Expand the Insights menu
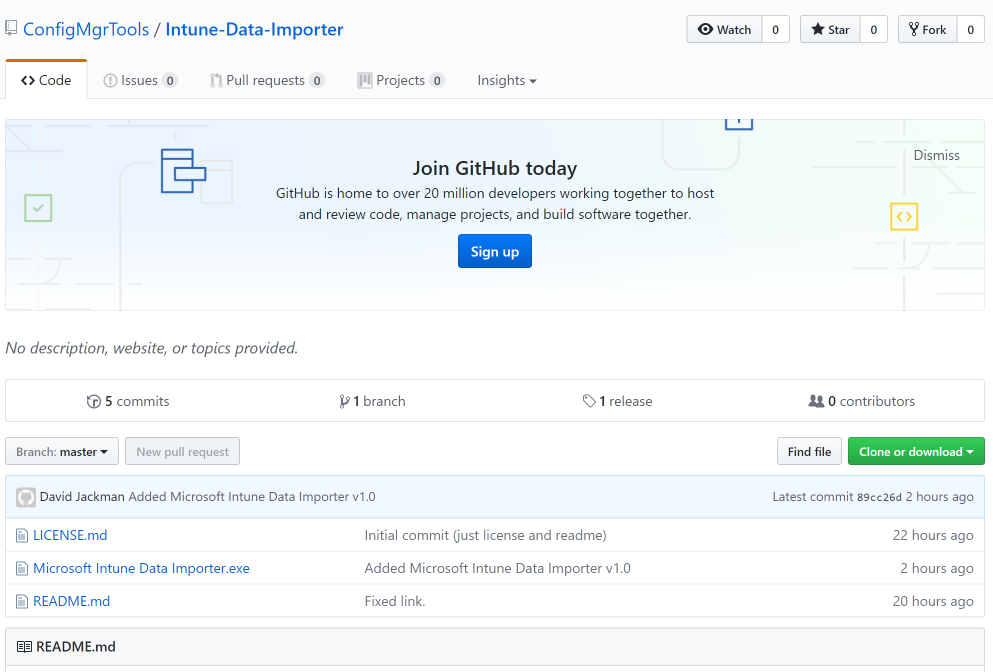Screen dimensions: 993x672 [507, 79]
